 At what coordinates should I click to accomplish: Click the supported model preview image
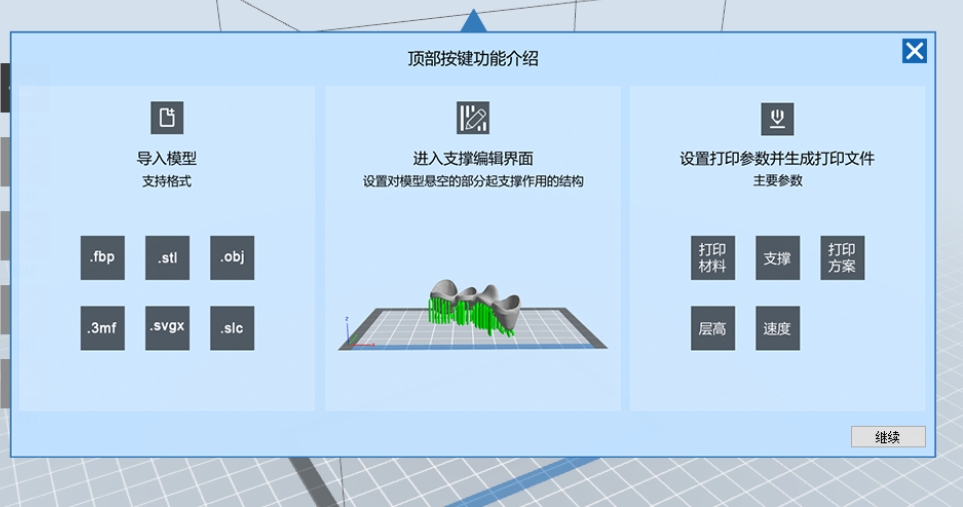click(473, 315)
